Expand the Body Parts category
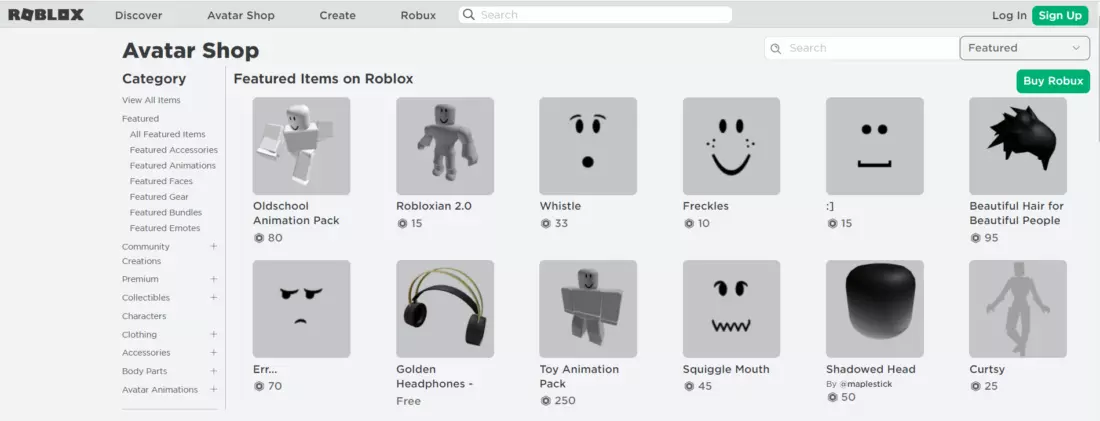 pyautogui.click(x=214, y=370)
